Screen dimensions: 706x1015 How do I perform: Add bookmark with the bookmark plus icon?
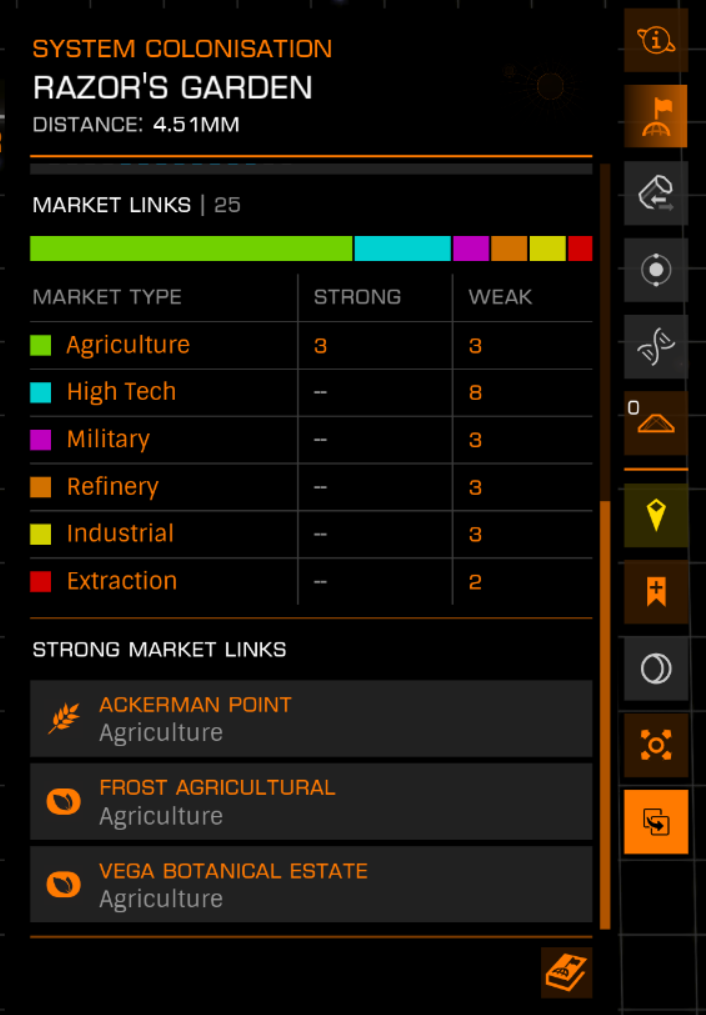[x=656, y=592]
